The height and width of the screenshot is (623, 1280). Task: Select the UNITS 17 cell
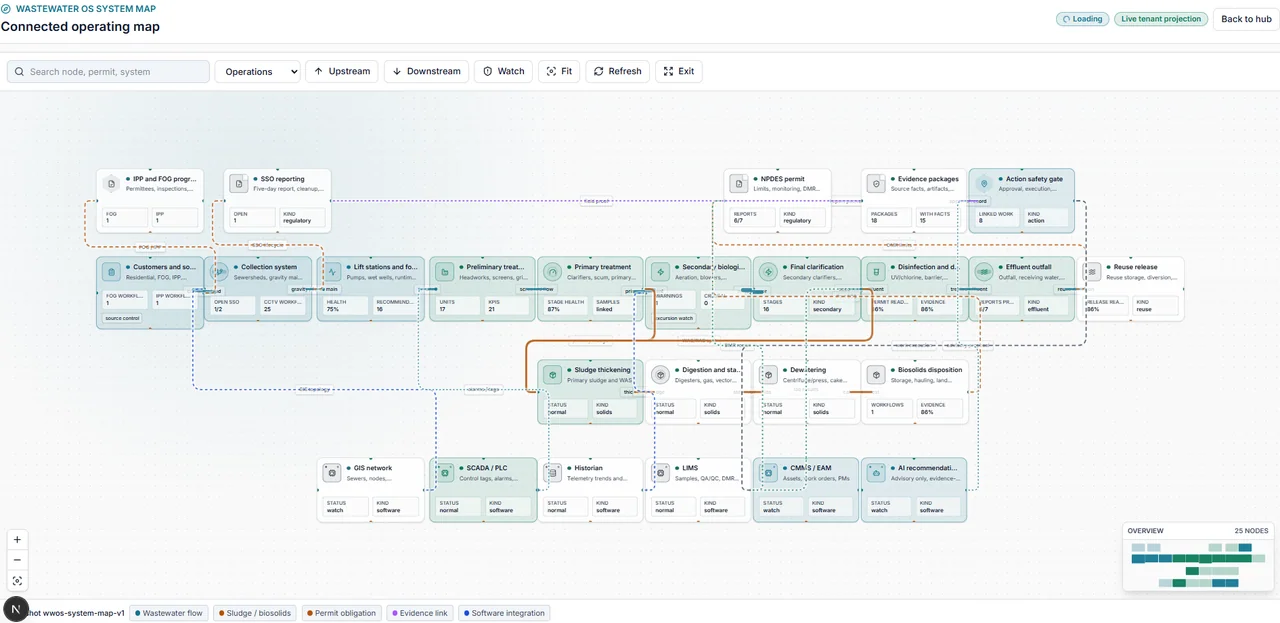pyautogui.click(x=458, y=305)
